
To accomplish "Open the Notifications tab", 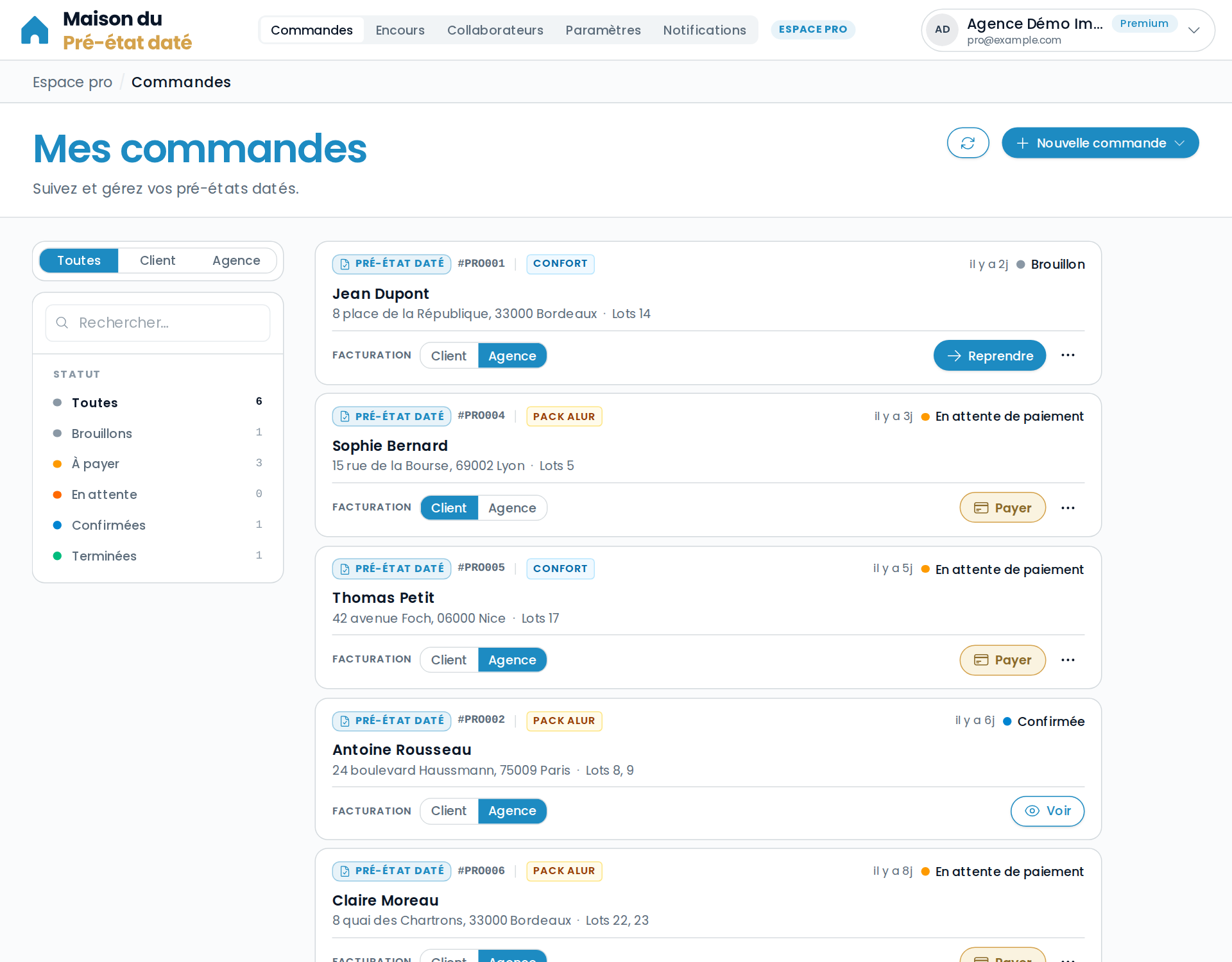I will click(704, 30).
